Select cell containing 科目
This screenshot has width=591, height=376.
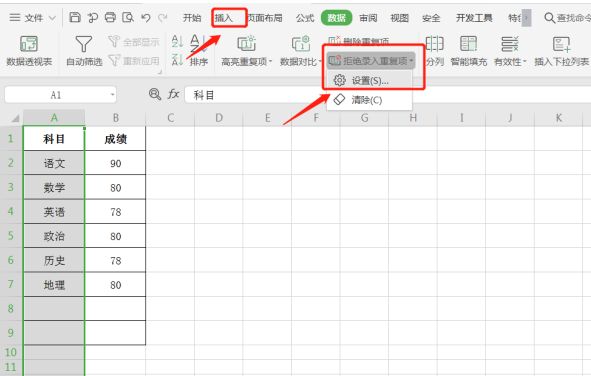pyautogui.click(x=54, y=139)
